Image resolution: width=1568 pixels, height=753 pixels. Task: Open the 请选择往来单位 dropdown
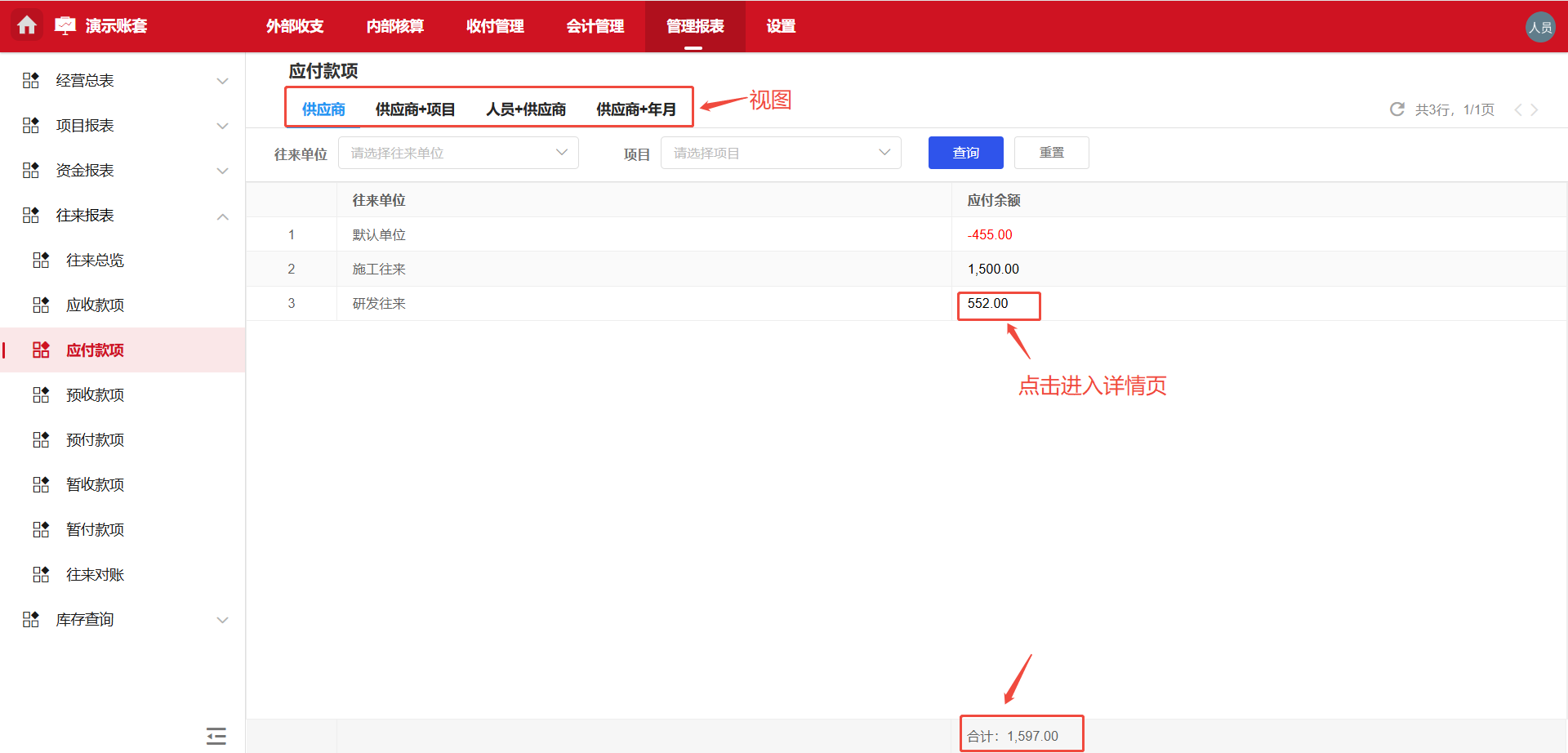click(x=457, y=152)
